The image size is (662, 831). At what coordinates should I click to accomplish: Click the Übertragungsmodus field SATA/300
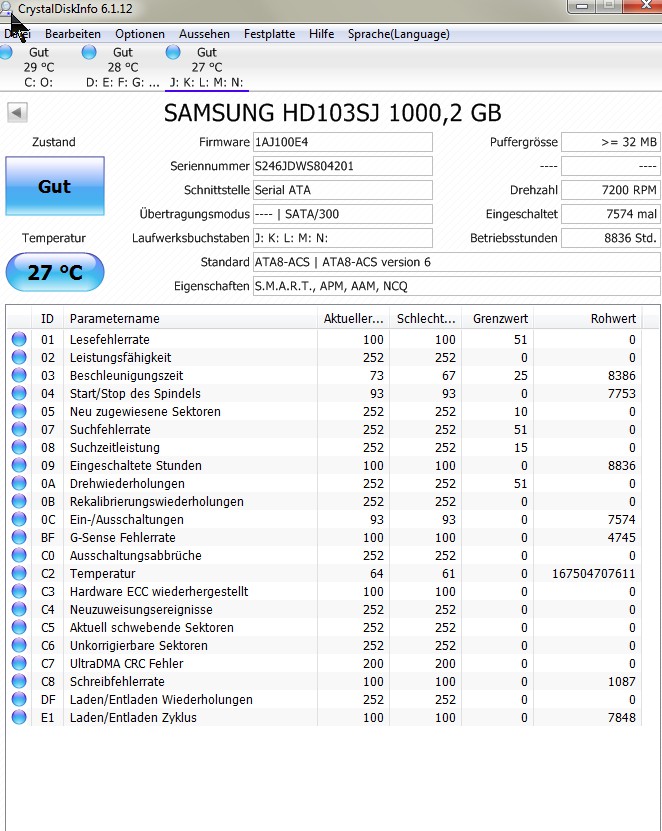342,214
